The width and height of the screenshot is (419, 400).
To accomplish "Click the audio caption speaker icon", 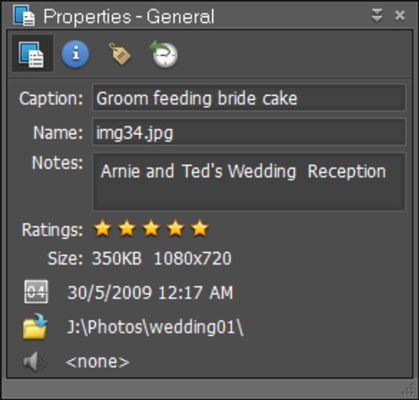I will pyautogui.click(x=35, y=362).
